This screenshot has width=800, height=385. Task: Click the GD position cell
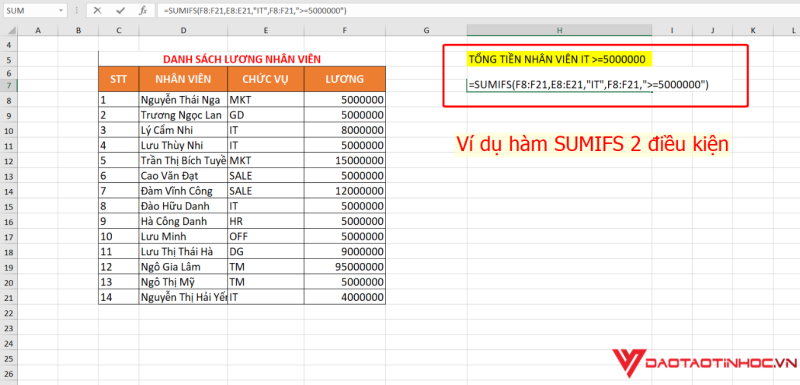point(266,115)
